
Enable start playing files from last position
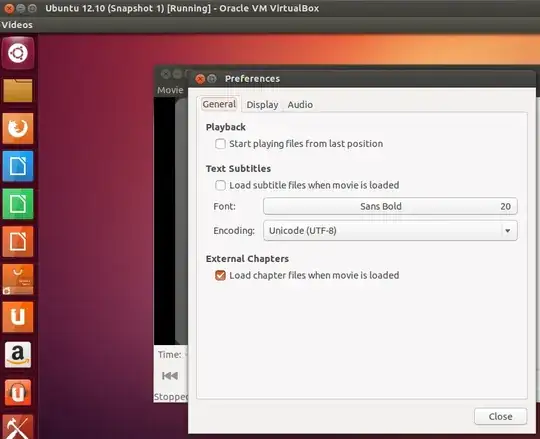[x=220, y=144]
